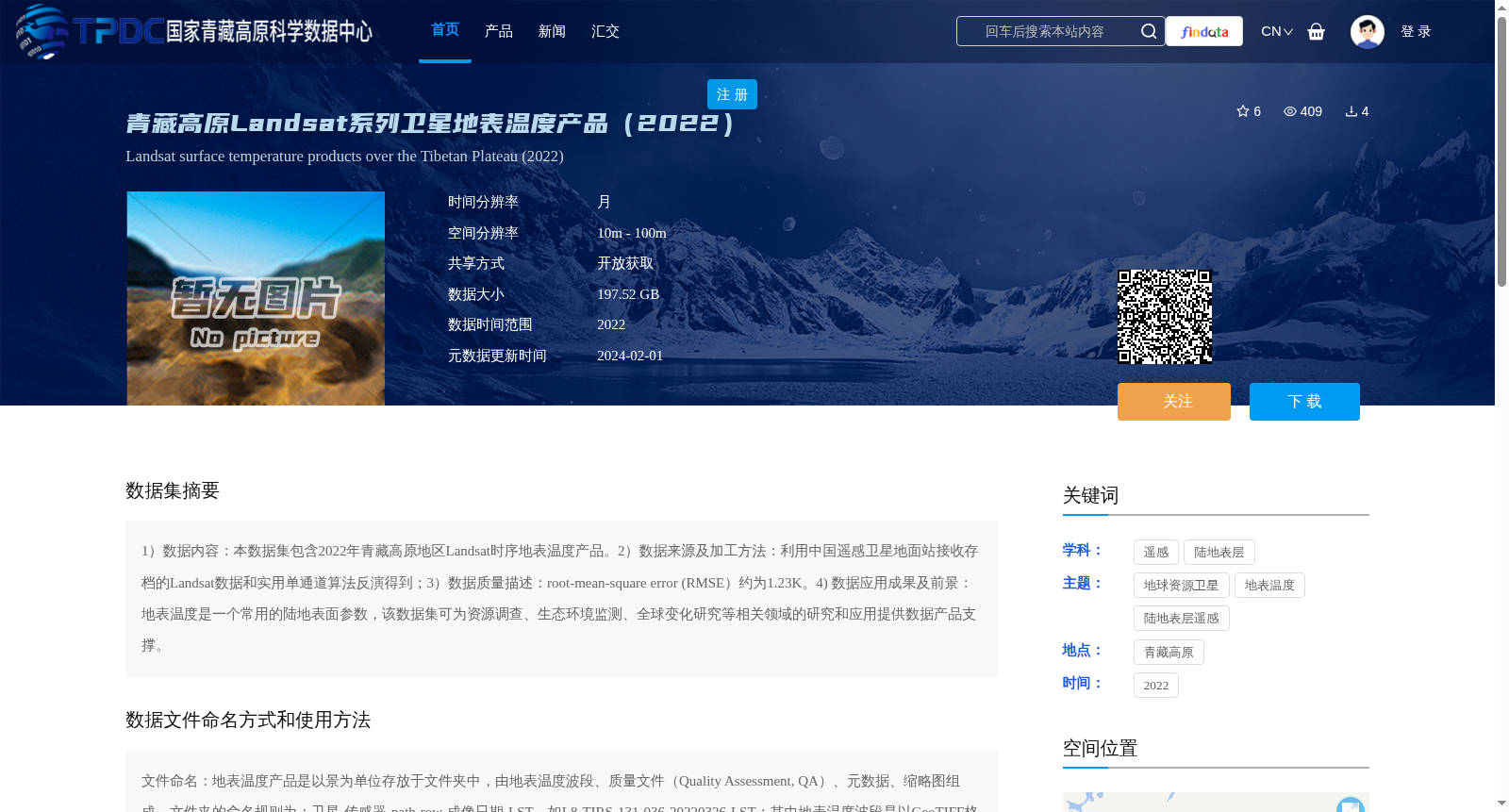Screen dimensions: 1509x812
Task: Click the 10m - 100m resolution value
Action: [632, 233]
